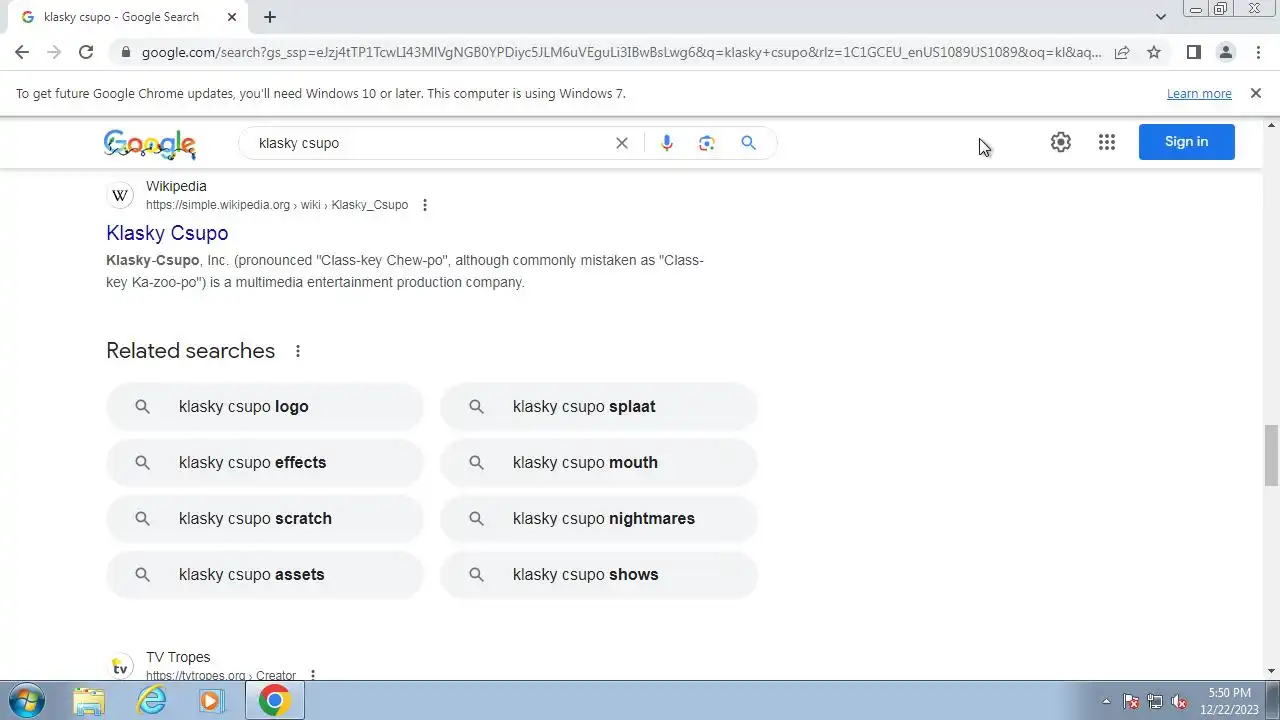Viewport: 1280px width, 720px height.
Task: Open a new tab with plus icon
Action: [x=270, y=17]
